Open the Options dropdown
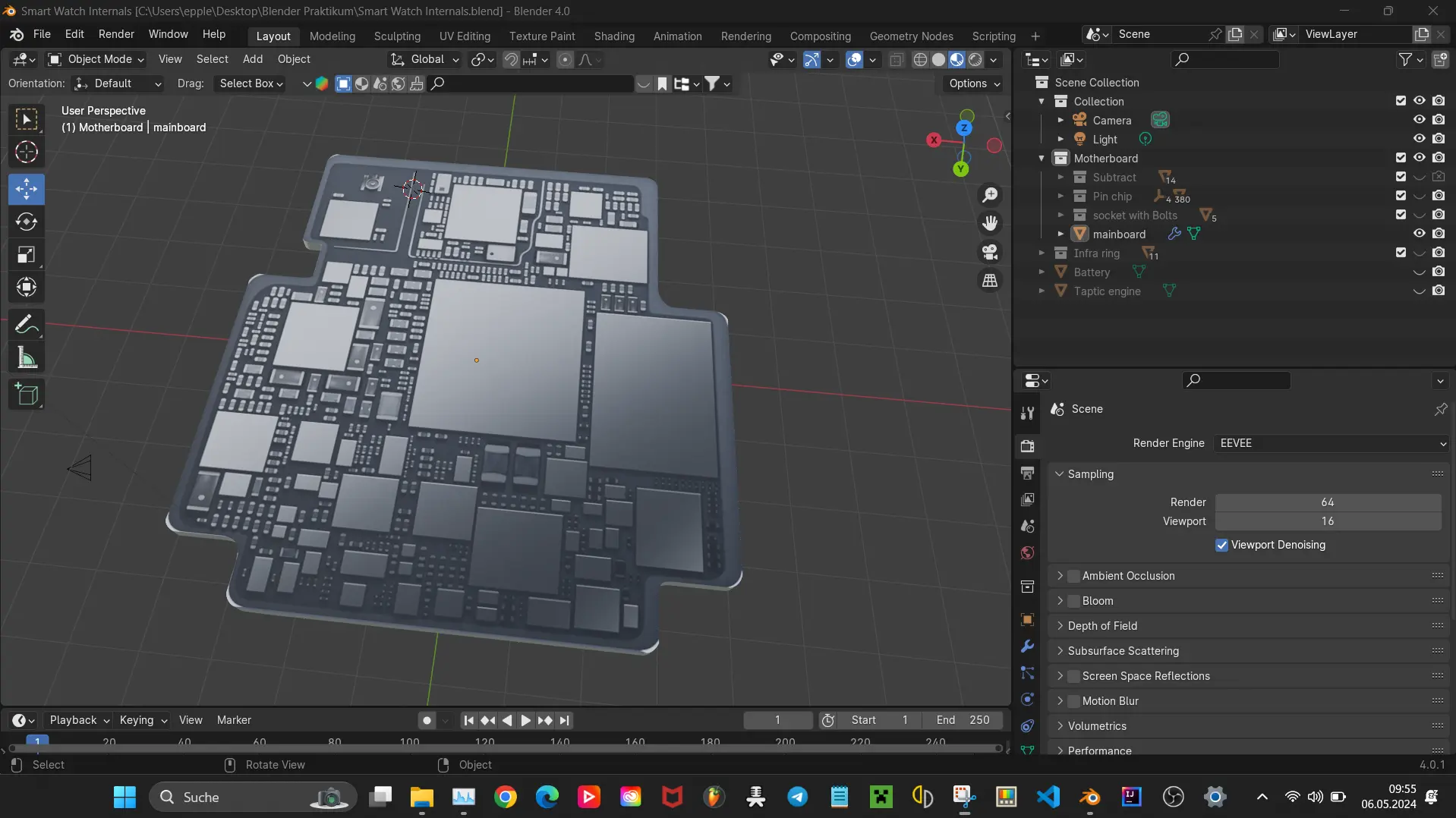 tap(974, 83)
